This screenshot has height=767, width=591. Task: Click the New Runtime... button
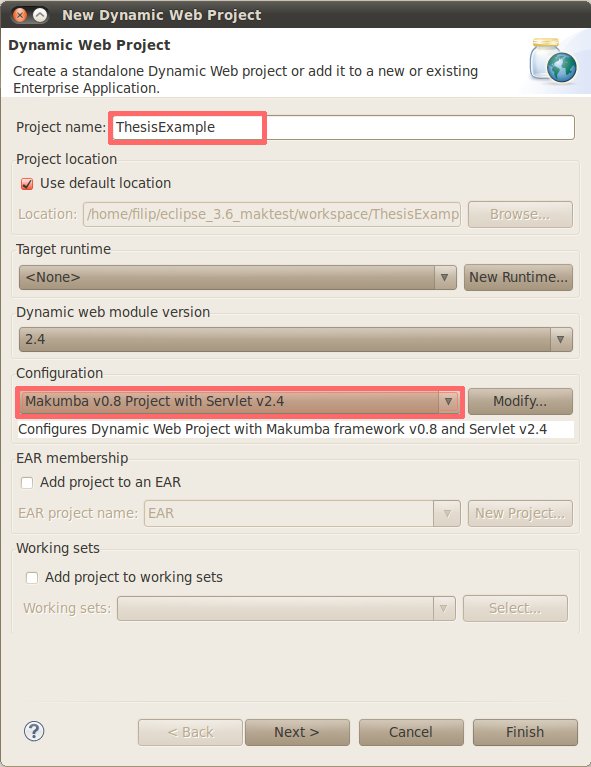pos(518,277)
